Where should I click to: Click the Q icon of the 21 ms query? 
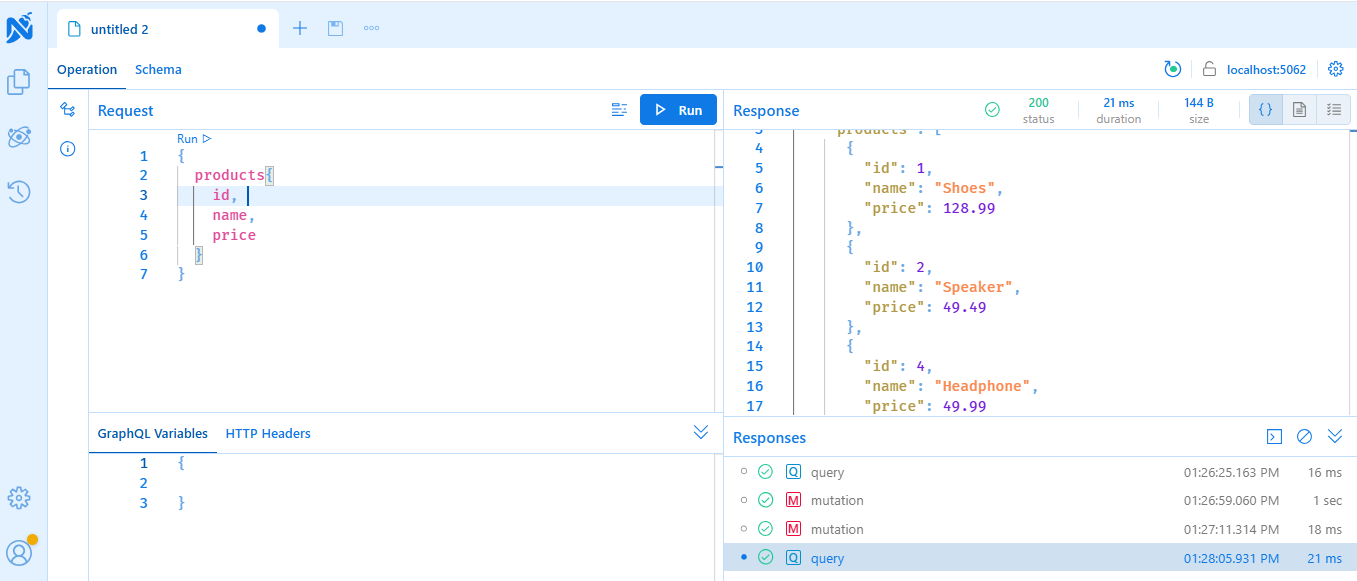click(793, 558)
